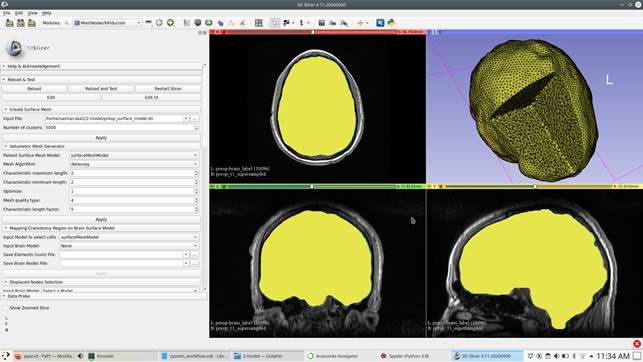The height and width of the screenshot is (362, 643).
Task: Open the File menu
Action: 7,13
